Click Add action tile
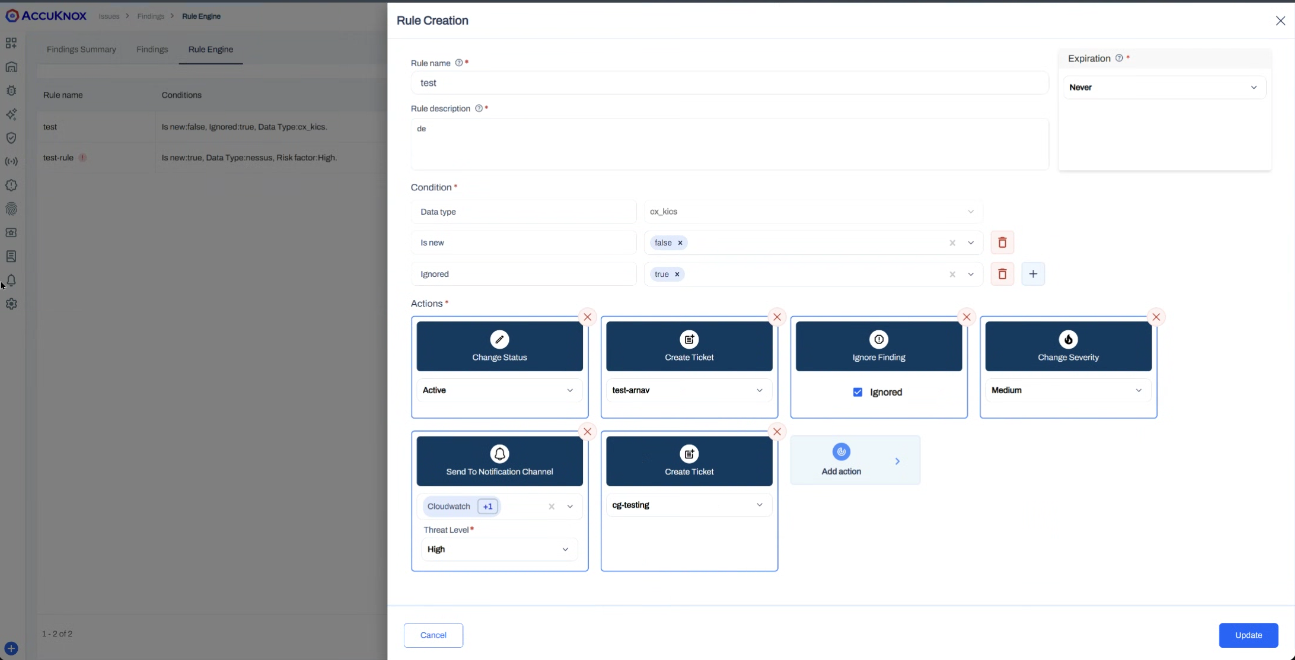This screenshot has width=1295, height=660. pos(855,461)
